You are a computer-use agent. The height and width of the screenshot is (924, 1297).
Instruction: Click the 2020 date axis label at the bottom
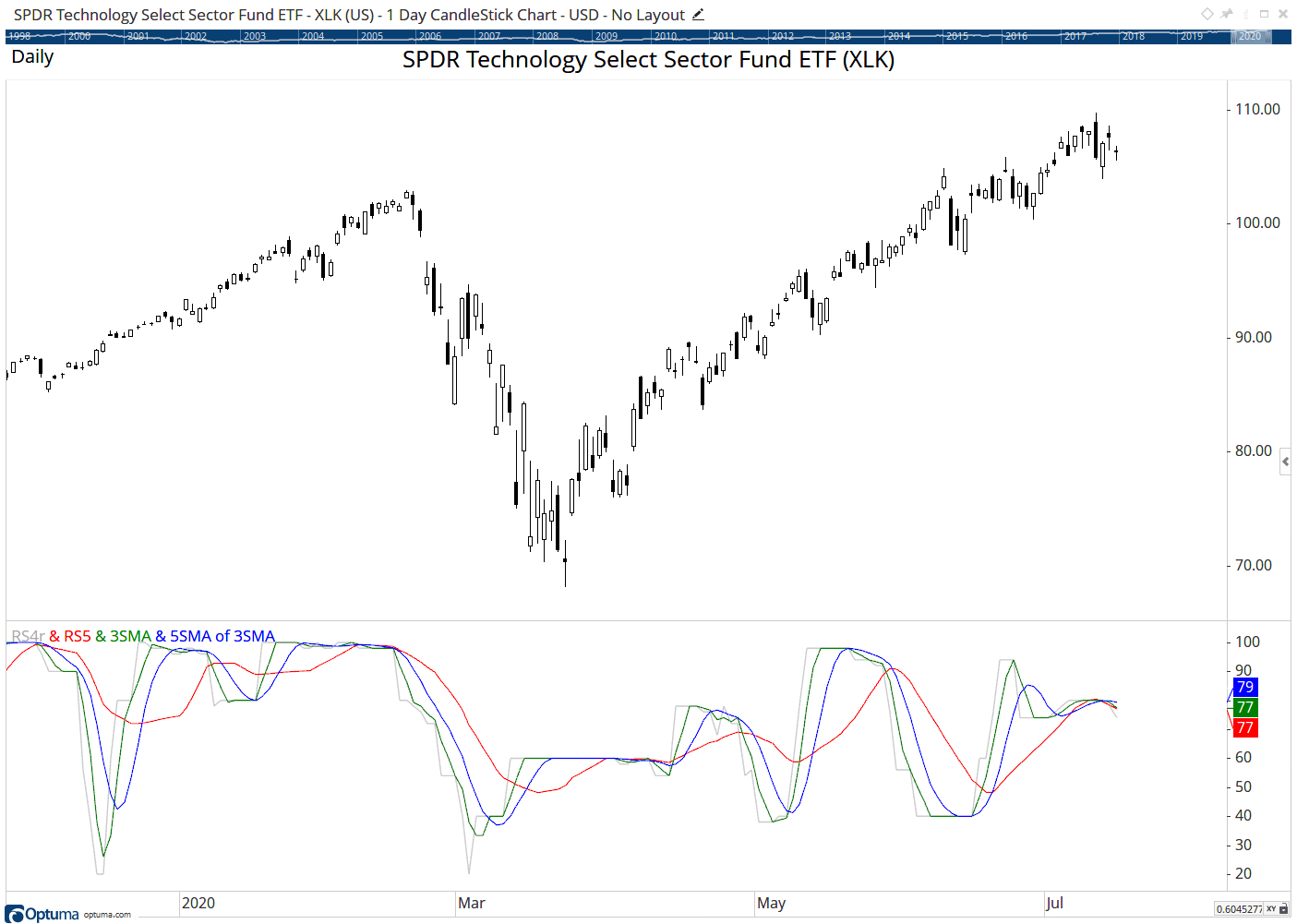click(x=198, y=903)
